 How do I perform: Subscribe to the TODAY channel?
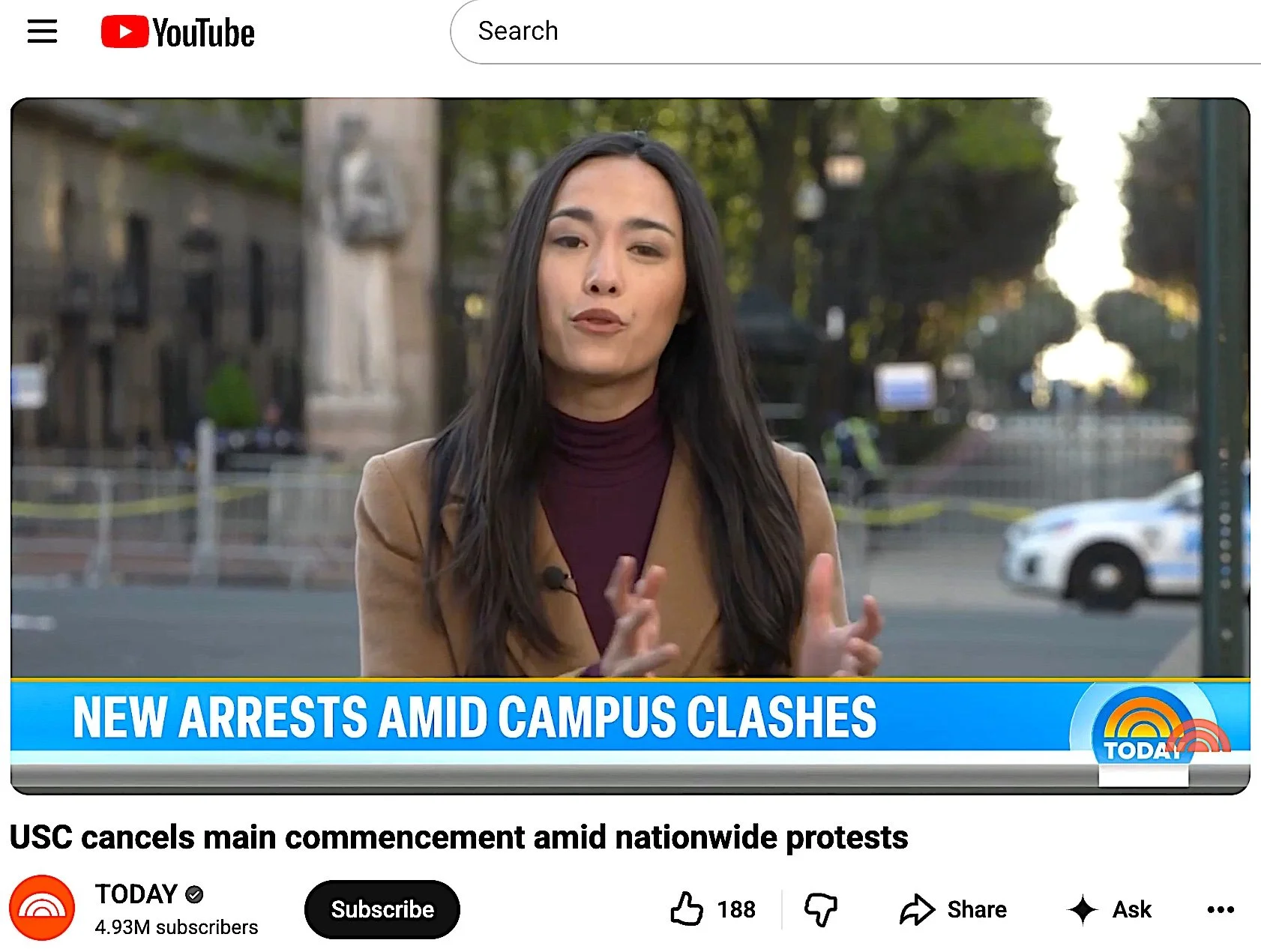click(382, 909)
